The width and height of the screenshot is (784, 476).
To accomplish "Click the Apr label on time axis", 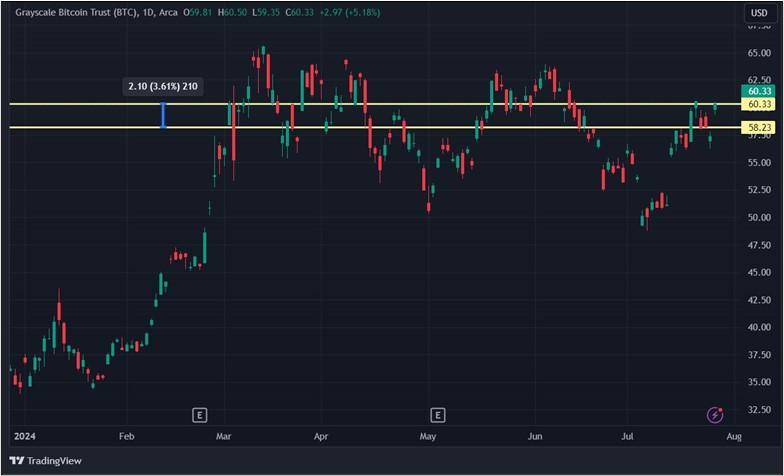I will pyautogui.click(x=320, y=436).
